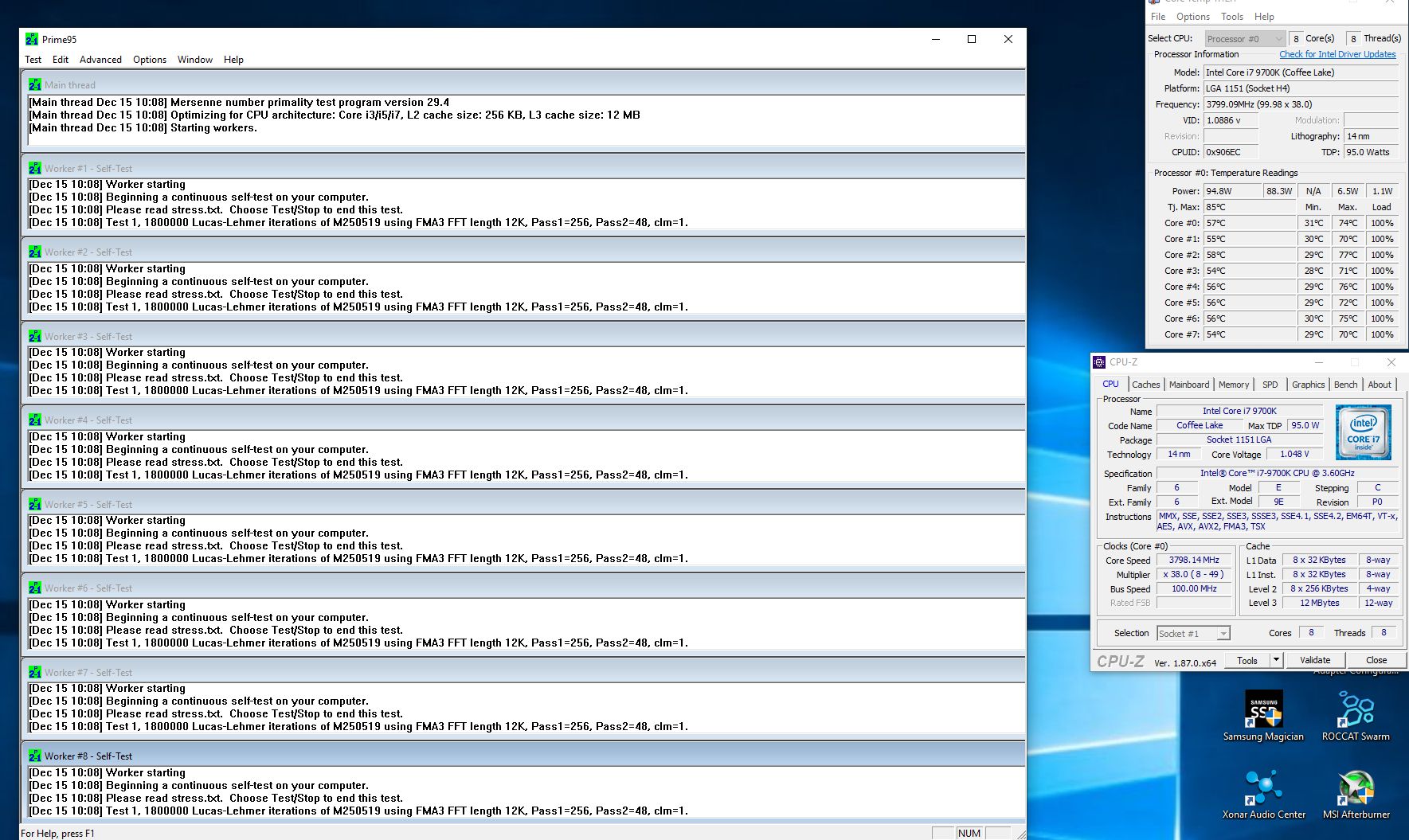Click the Worker #3 sub-window icon
Image resolution: width=1409 pixels, height=840 pixels.
click(x=35, y=336)
